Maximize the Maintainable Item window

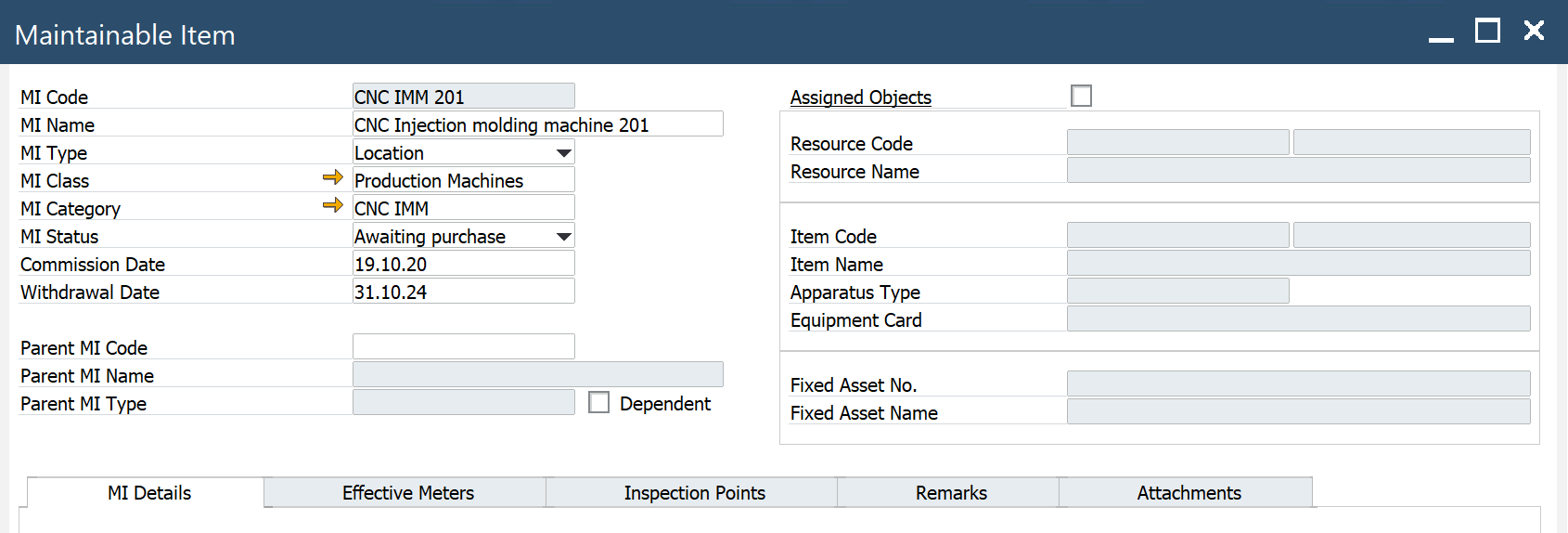point(1487,31)
